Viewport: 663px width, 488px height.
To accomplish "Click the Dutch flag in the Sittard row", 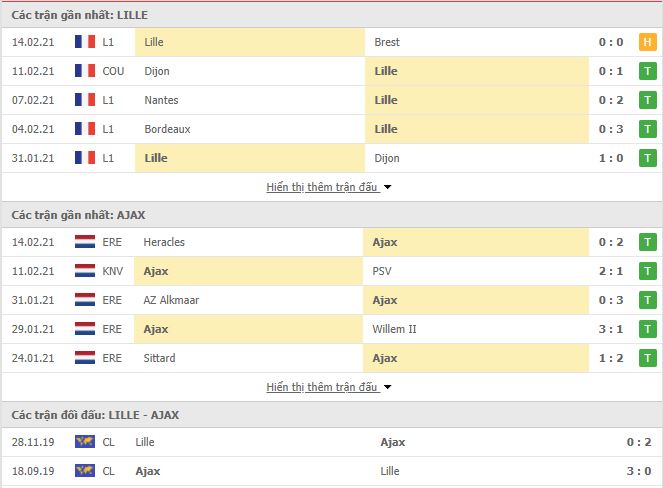I will [85, 358].
